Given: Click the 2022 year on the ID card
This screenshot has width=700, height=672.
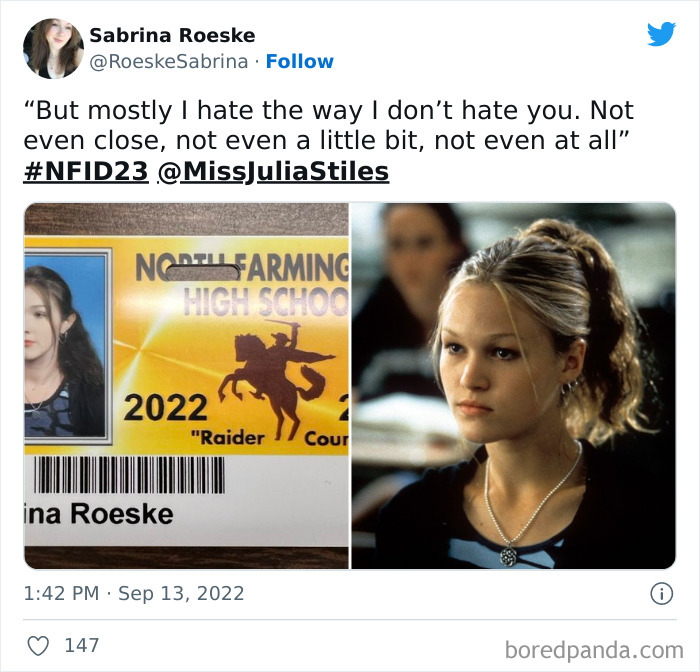Looking at the screenshot, I should pyautogui.click(x=166, y=408).
